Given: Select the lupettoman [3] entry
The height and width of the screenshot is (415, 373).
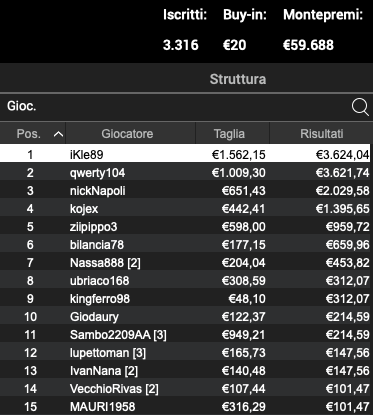Looking at the screenshot, I should (186, 352).
